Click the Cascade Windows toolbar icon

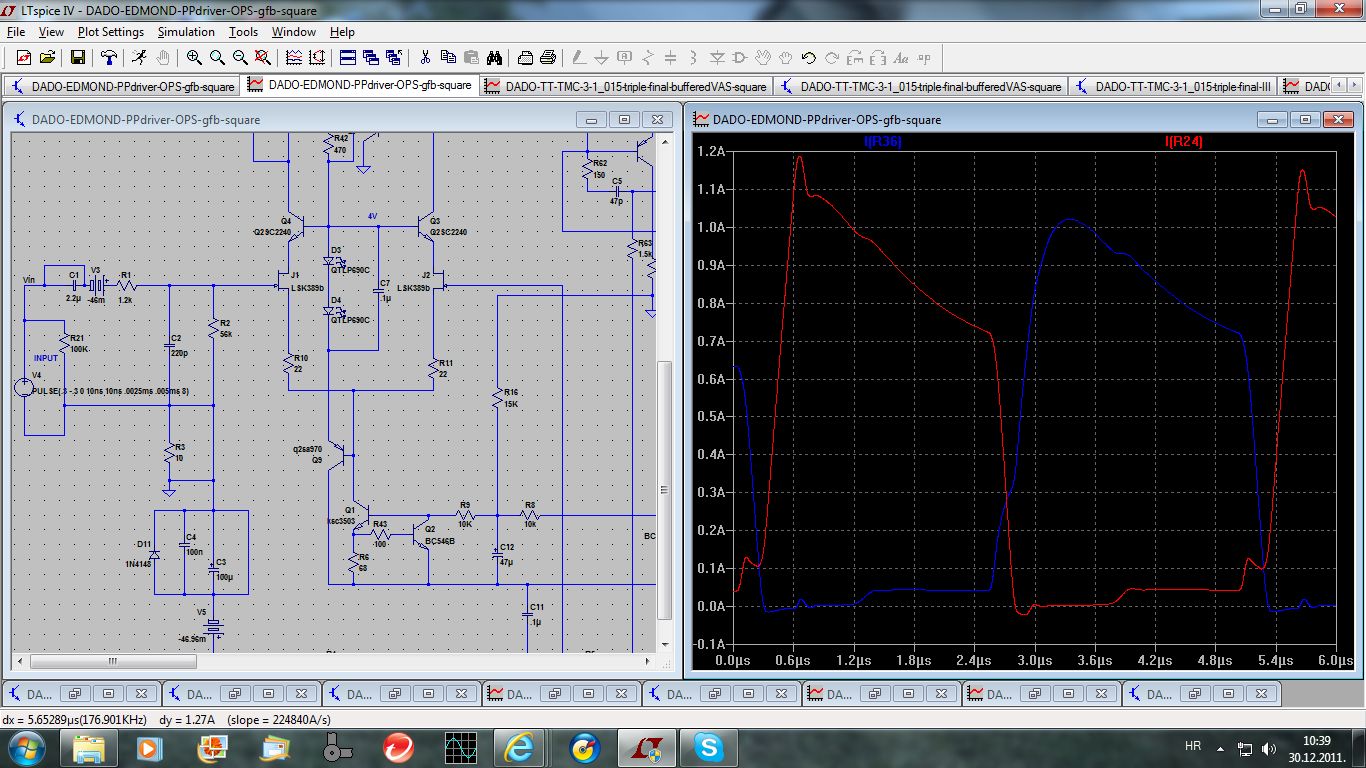pyautogui.click(x=371, y=58)
